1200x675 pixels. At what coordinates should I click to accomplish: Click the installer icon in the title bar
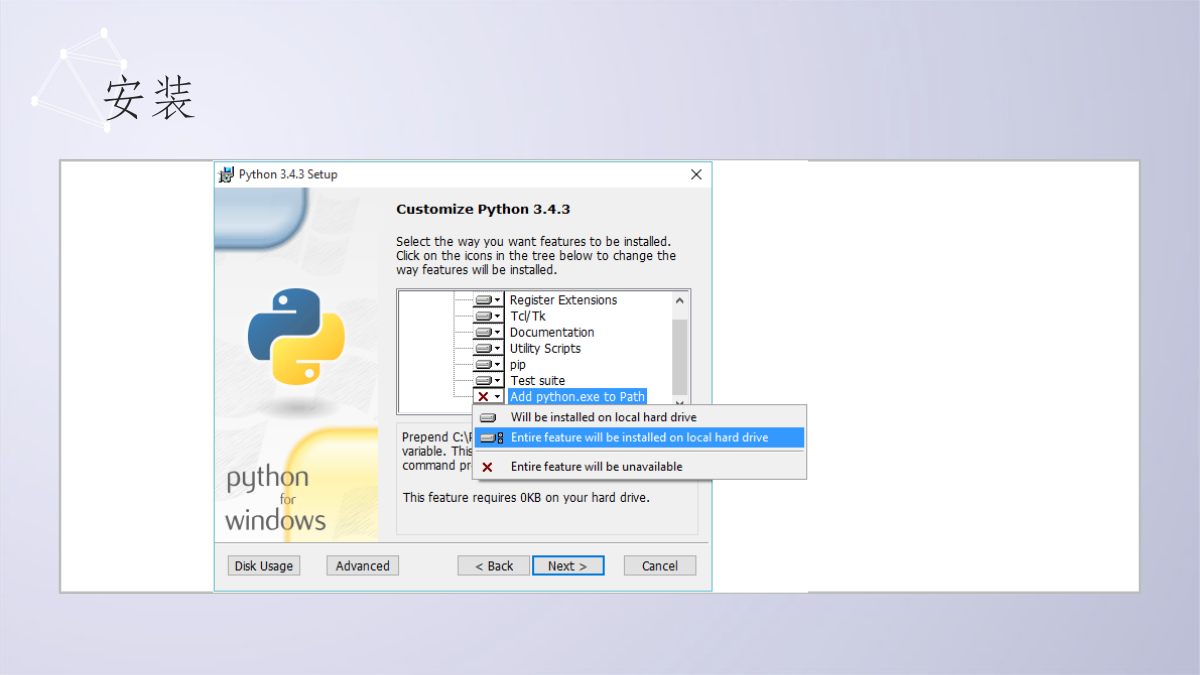(227, 174)
